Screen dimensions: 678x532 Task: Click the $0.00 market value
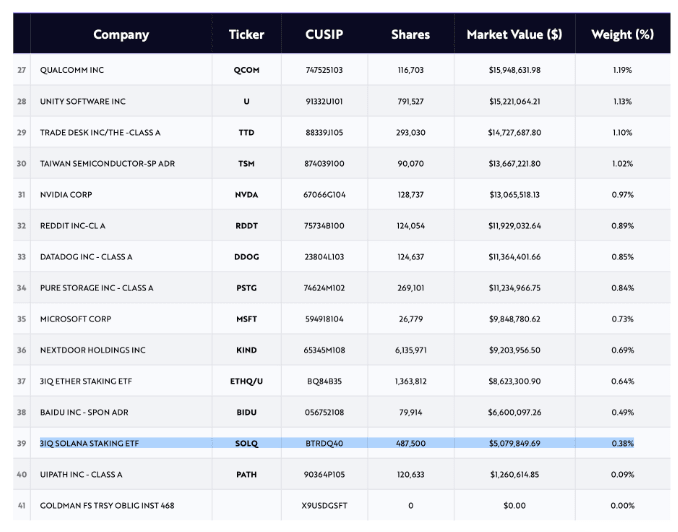click(515, 506)
